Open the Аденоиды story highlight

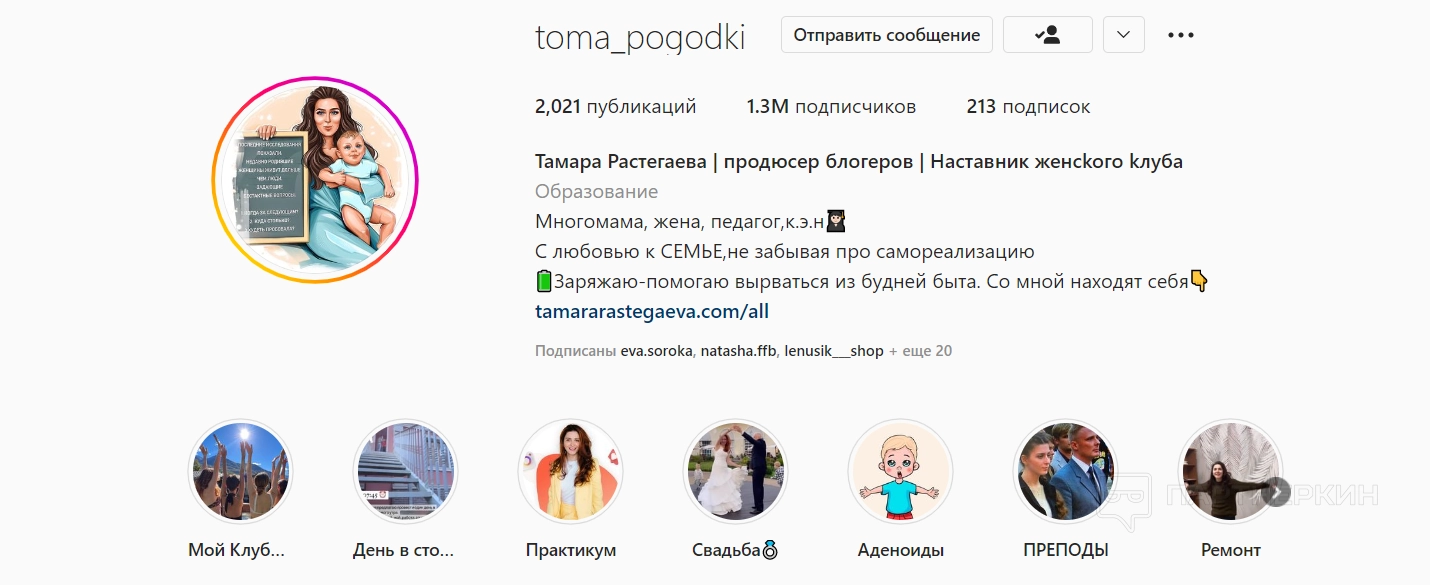900,471
